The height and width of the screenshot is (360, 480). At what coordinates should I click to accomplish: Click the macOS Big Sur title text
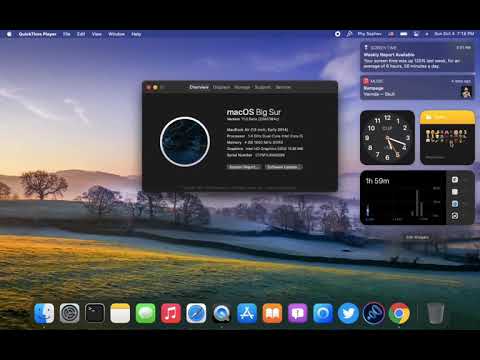click(254, 112)
